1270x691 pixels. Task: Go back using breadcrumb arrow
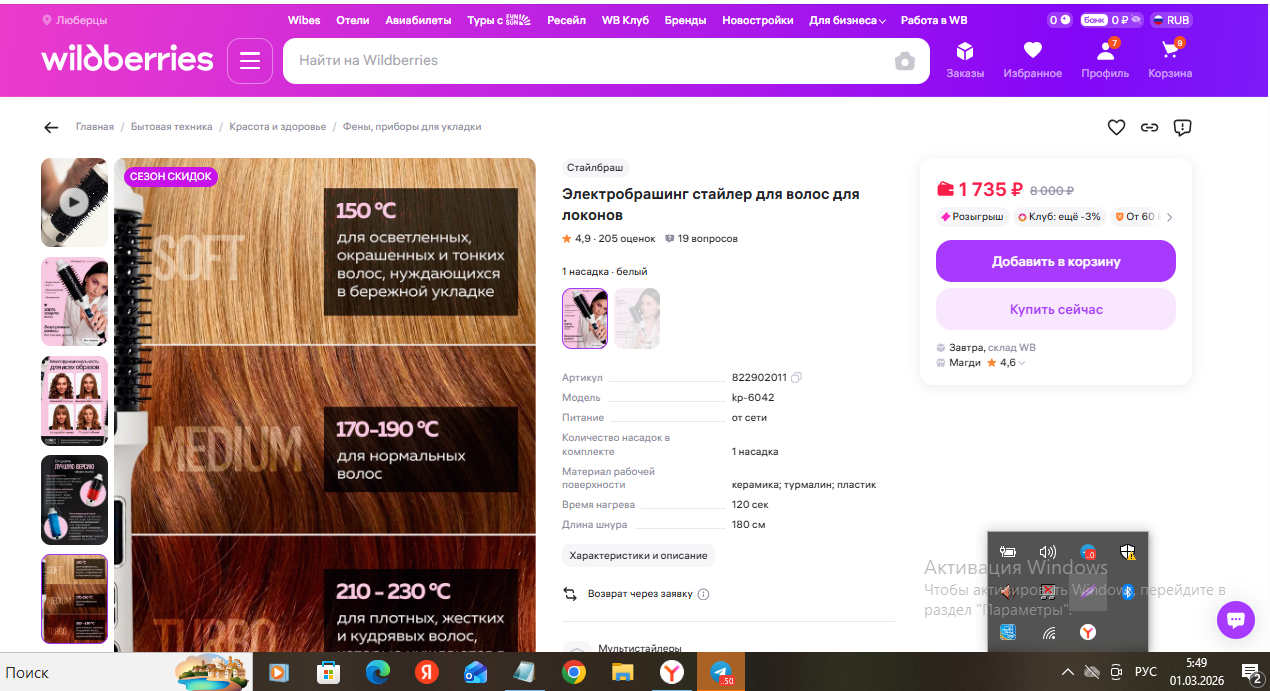[51, 127]
